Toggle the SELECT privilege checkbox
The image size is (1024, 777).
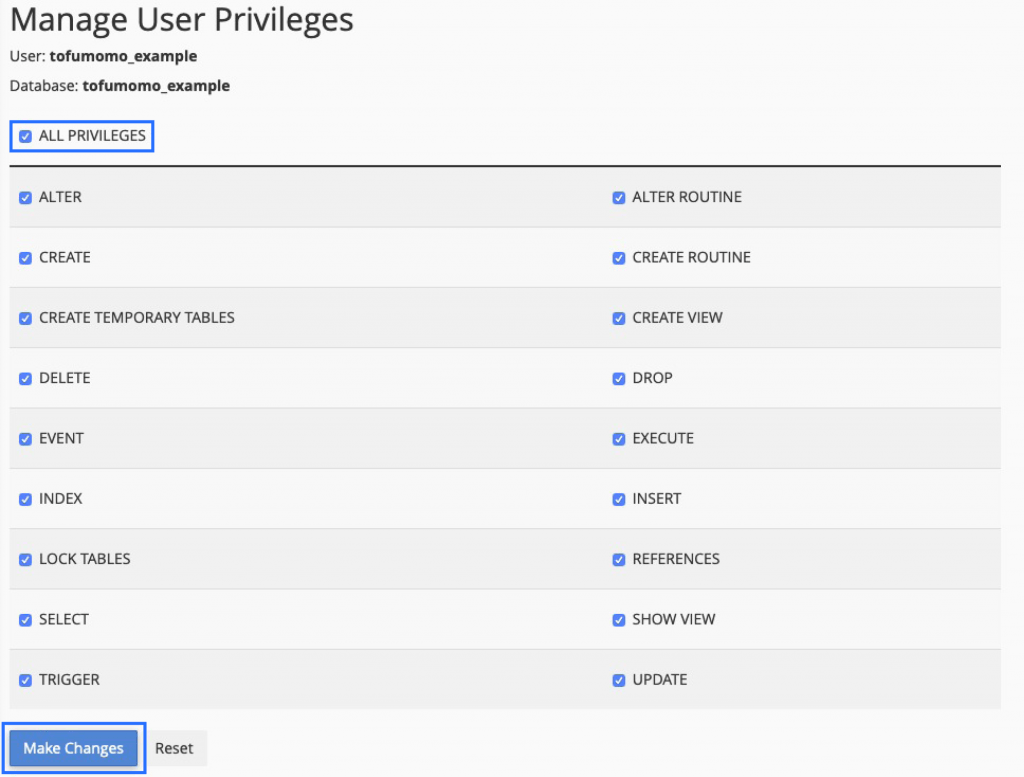(25, 619)
